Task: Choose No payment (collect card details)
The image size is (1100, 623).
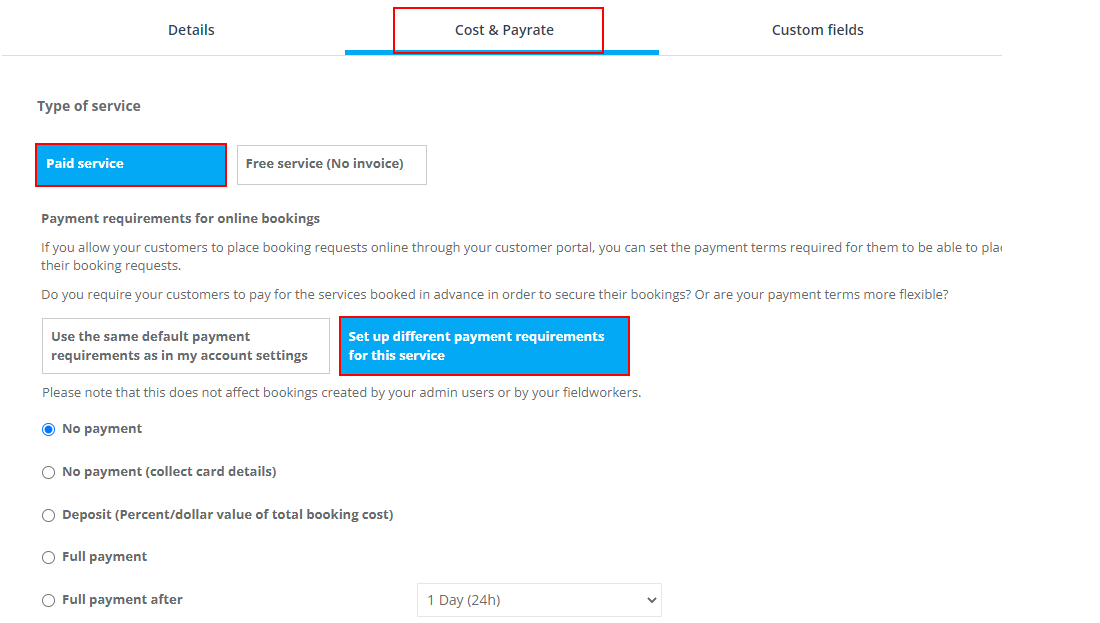Action: (48, 472)
